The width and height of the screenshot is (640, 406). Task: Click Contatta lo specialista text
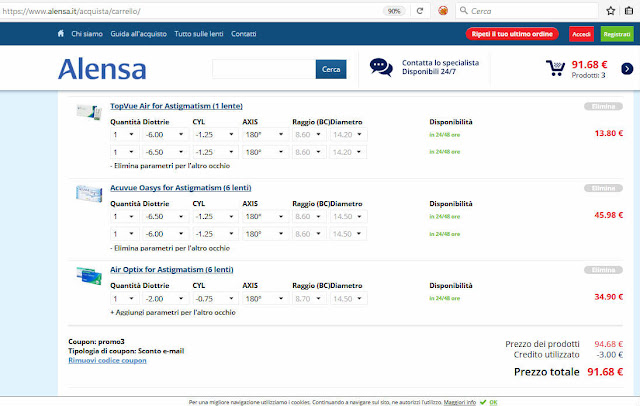point(440,63)
